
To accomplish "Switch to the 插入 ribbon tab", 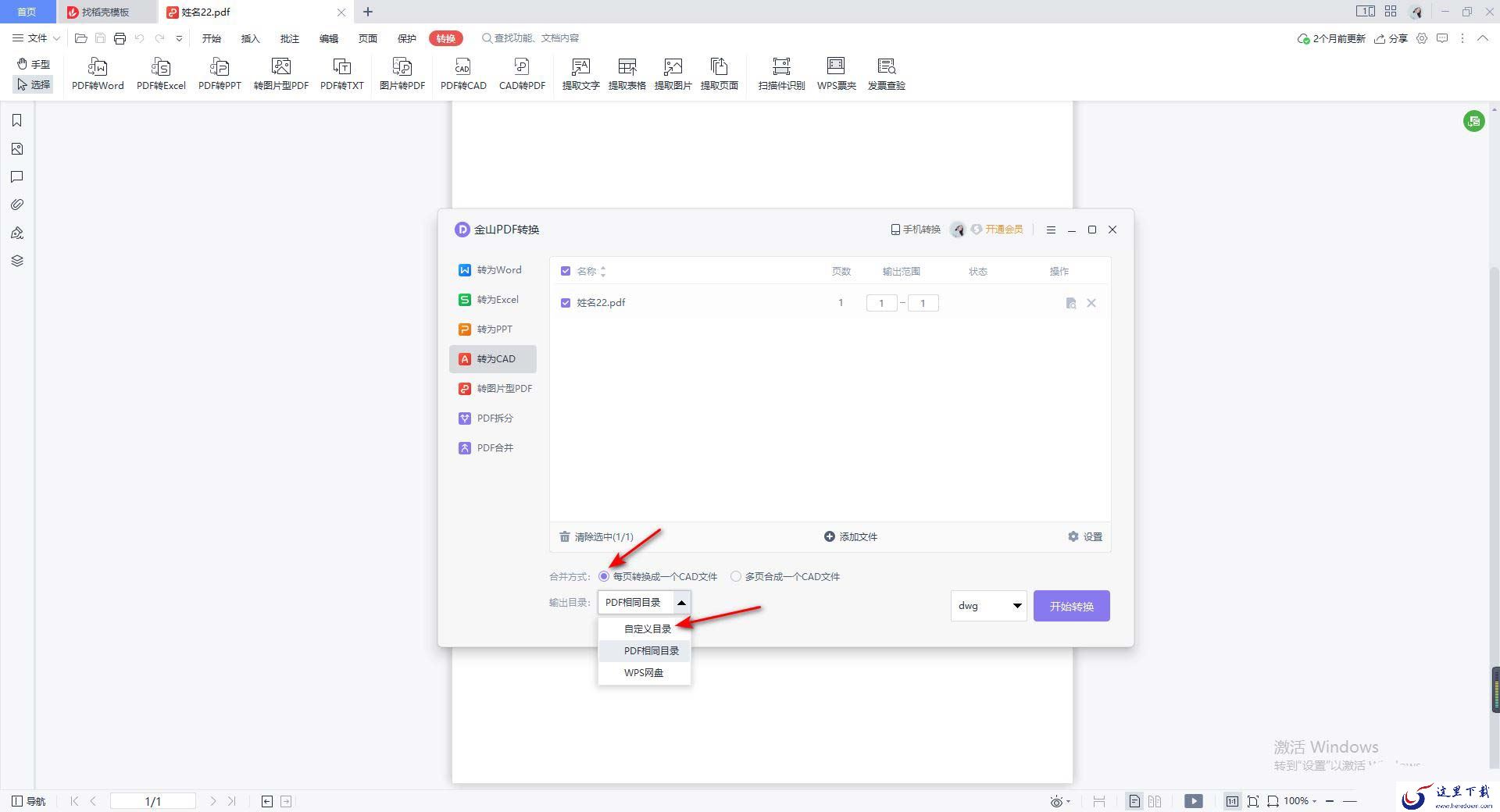I will [x=250, y=38].
